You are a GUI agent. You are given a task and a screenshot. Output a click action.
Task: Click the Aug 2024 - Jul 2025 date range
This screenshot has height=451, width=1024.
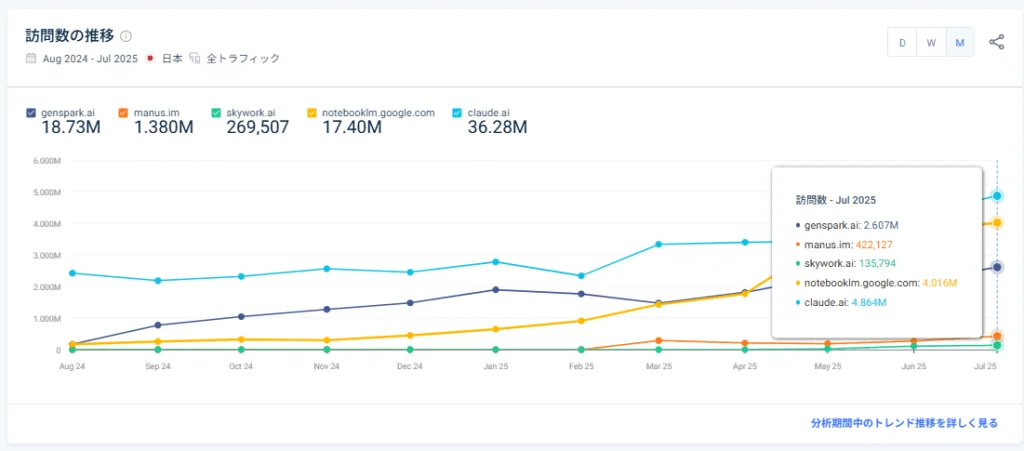pyautogui.click(x=90, y=58)
